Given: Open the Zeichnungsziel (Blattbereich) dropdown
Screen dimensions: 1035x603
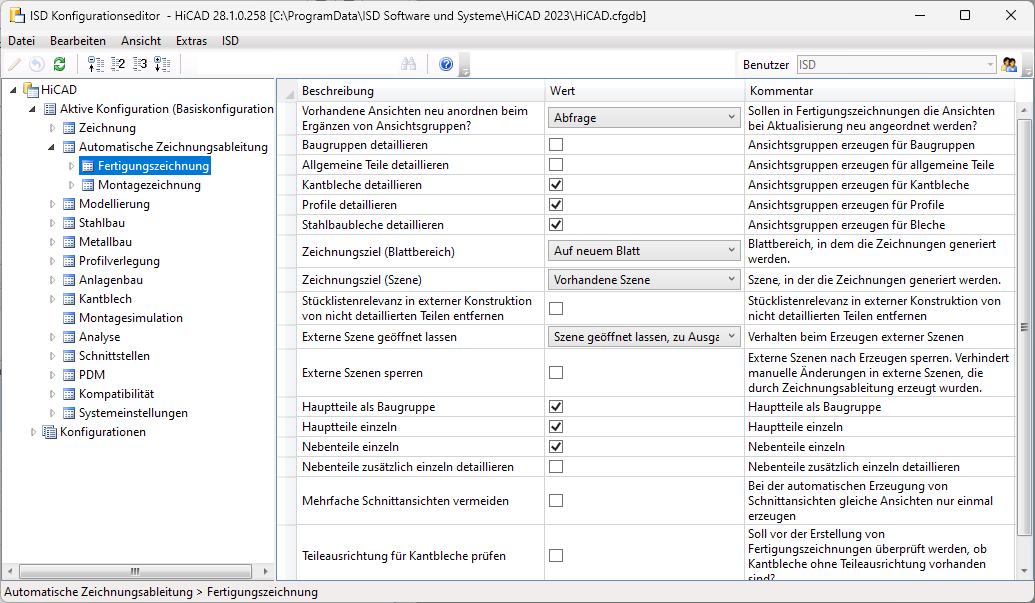Looking at the screenshot, I should (x=644, y=250).
